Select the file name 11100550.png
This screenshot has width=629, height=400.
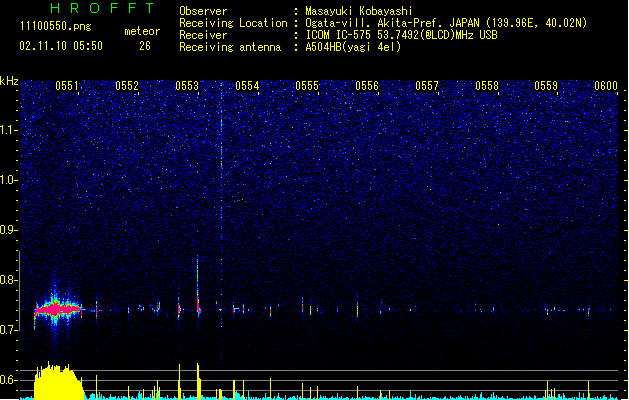[56, 26]
